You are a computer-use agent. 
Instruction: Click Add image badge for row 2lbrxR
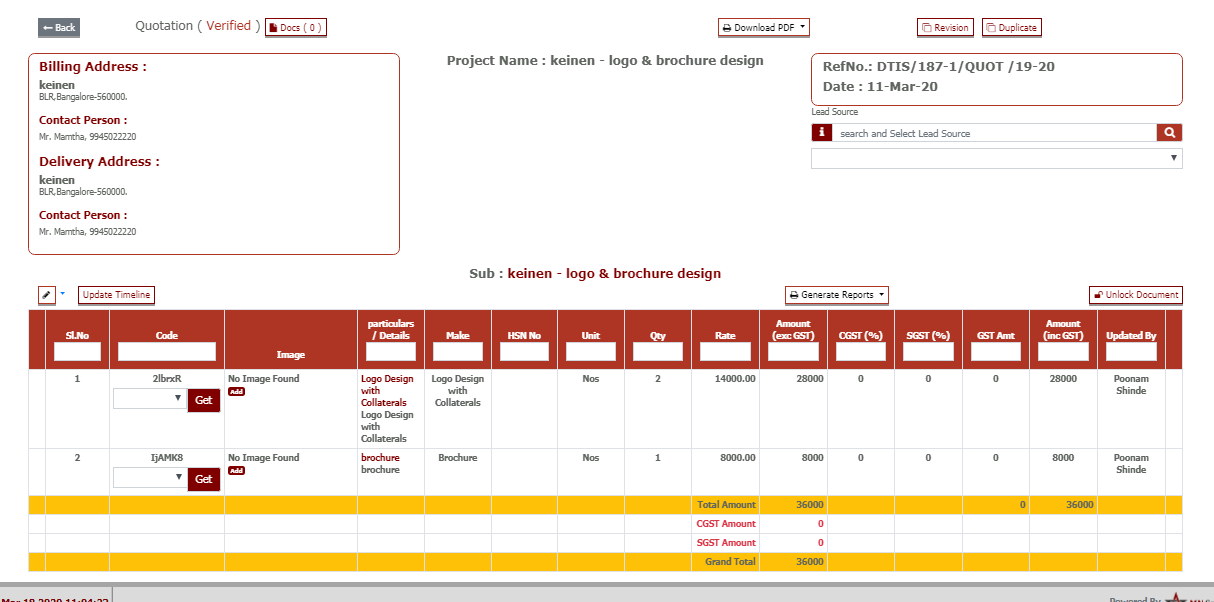point(236,392)
